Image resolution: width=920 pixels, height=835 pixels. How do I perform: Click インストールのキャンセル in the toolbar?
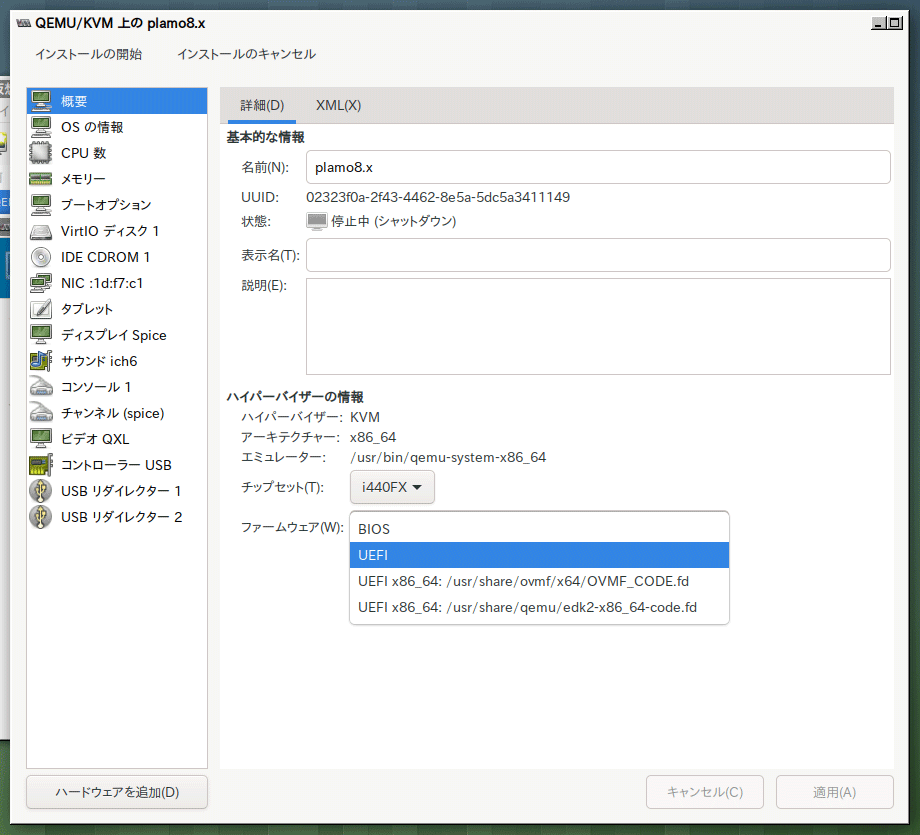246,54
